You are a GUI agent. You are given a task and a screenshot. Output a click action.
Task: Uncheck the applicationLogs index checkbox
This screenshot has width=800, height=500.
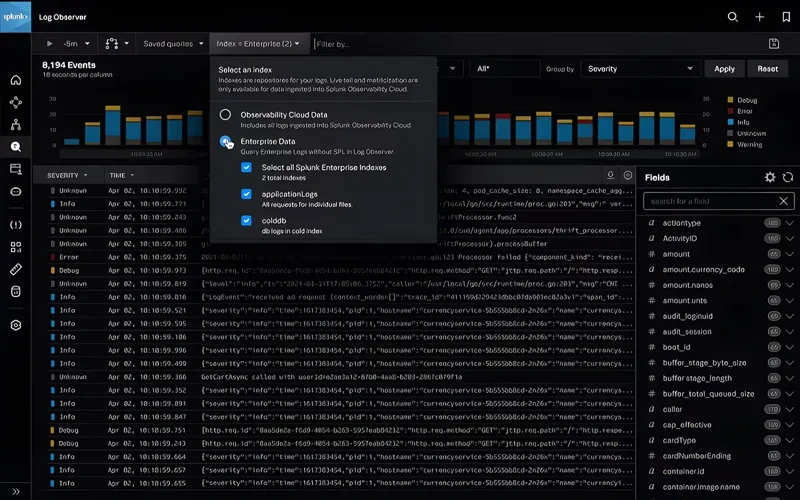246,194
